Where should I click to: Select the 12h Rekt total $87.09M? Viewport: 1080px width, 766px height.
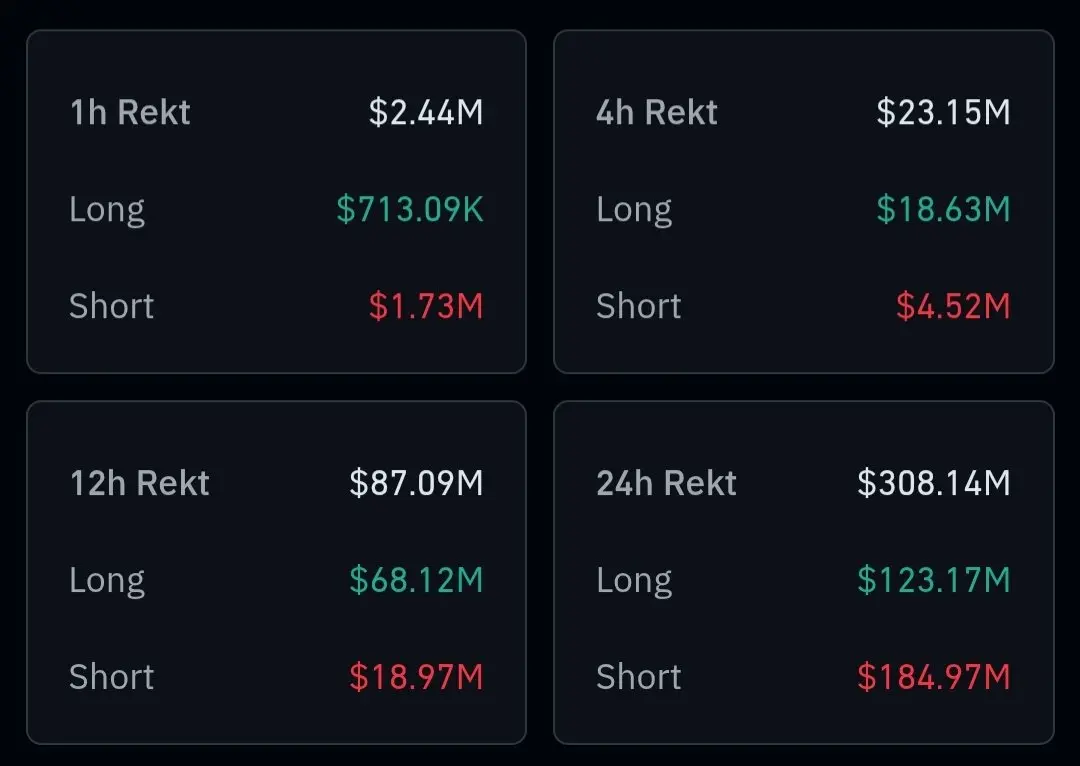(x=417, y=483)
